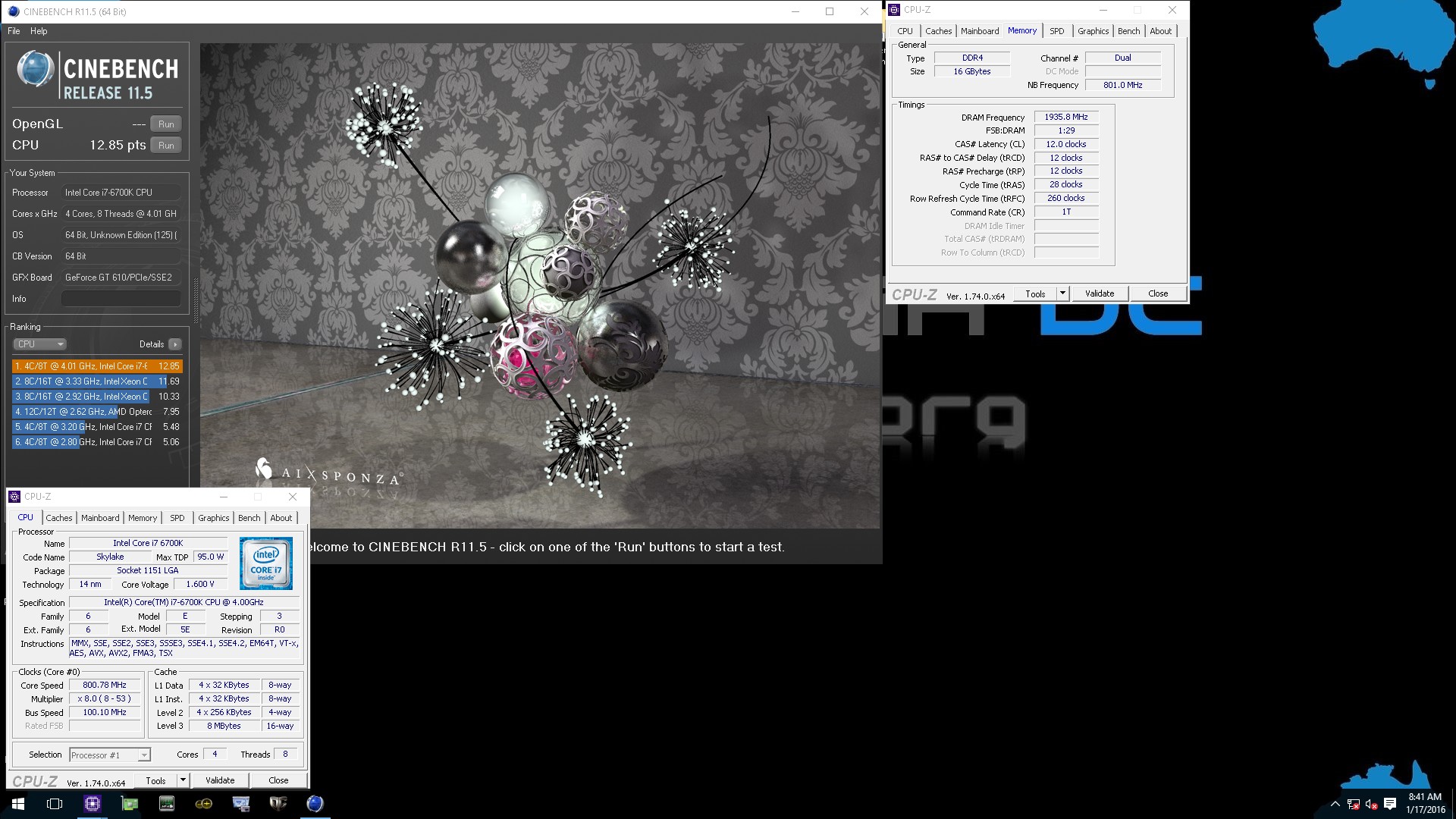Open the File menu in Cinebench
1456x819 pixels.
point(14,31)
